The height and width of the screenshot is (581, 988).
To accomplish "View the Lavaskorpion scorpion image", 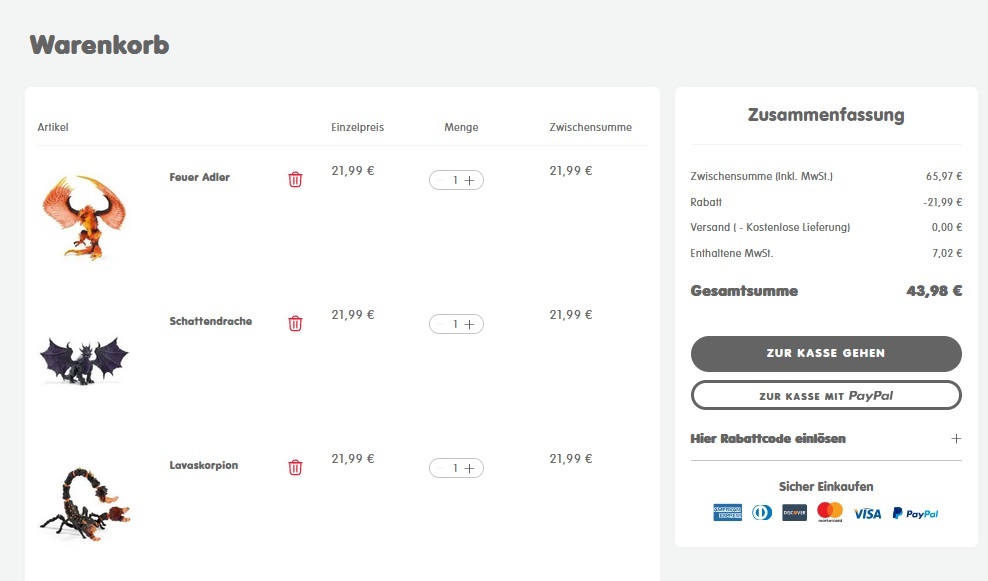I will tap(84, 504).
